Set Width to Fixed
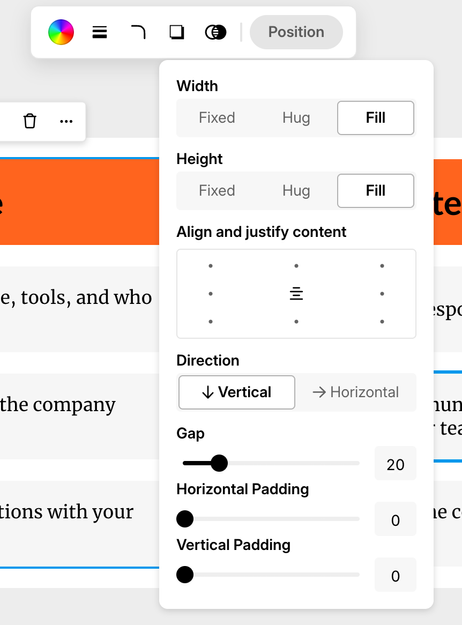 coord(217,118)
